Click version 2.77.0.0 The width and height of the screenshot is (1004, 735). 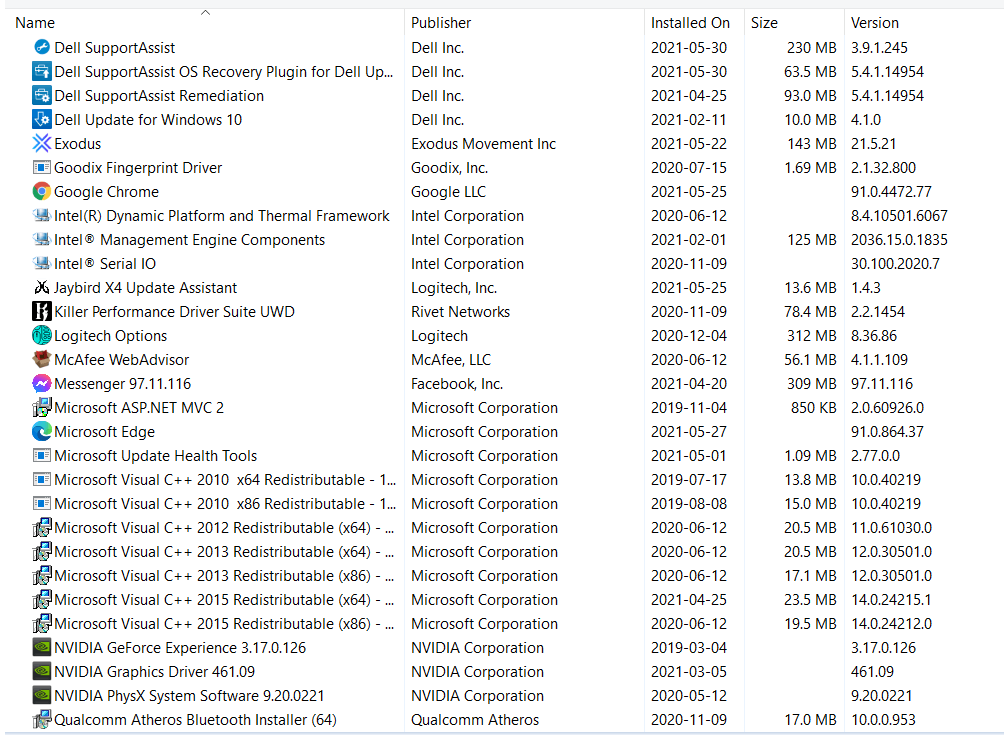point(875,456)
